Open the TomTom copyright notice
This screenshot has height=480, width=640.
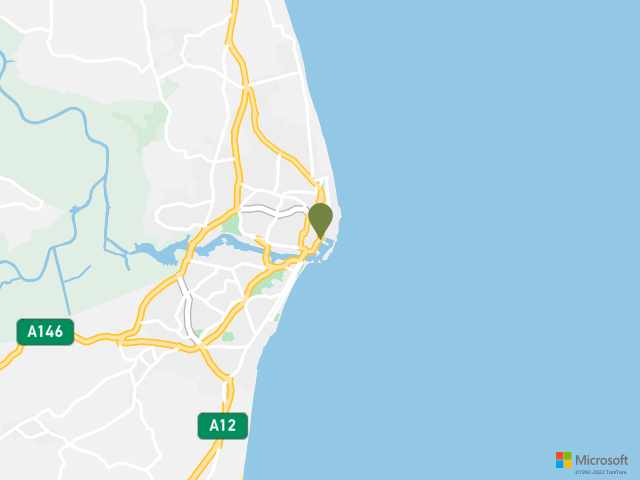click(x=600, y=472)
